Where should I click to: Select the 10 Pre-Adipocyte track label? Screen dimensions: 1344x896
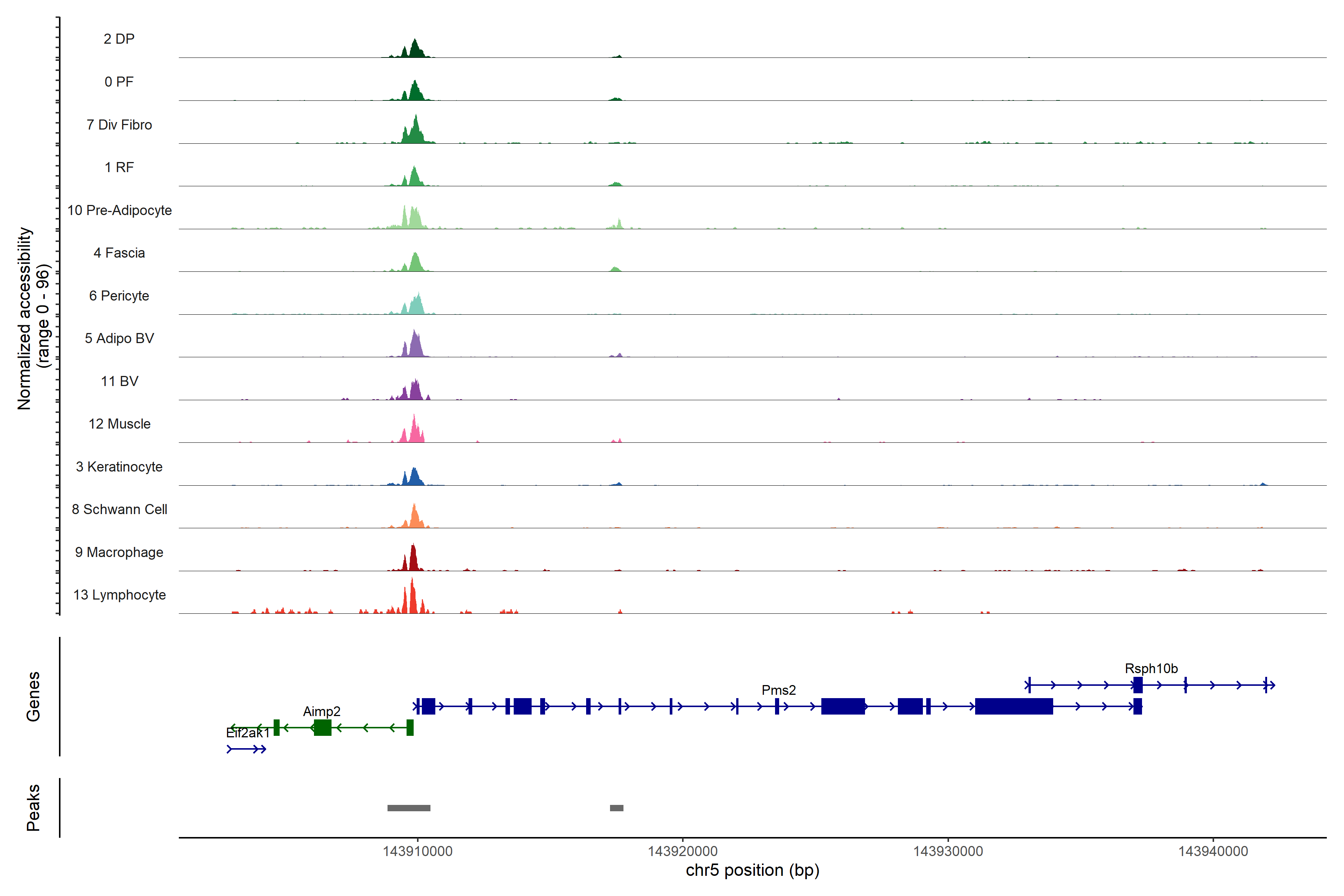point(119,210)
